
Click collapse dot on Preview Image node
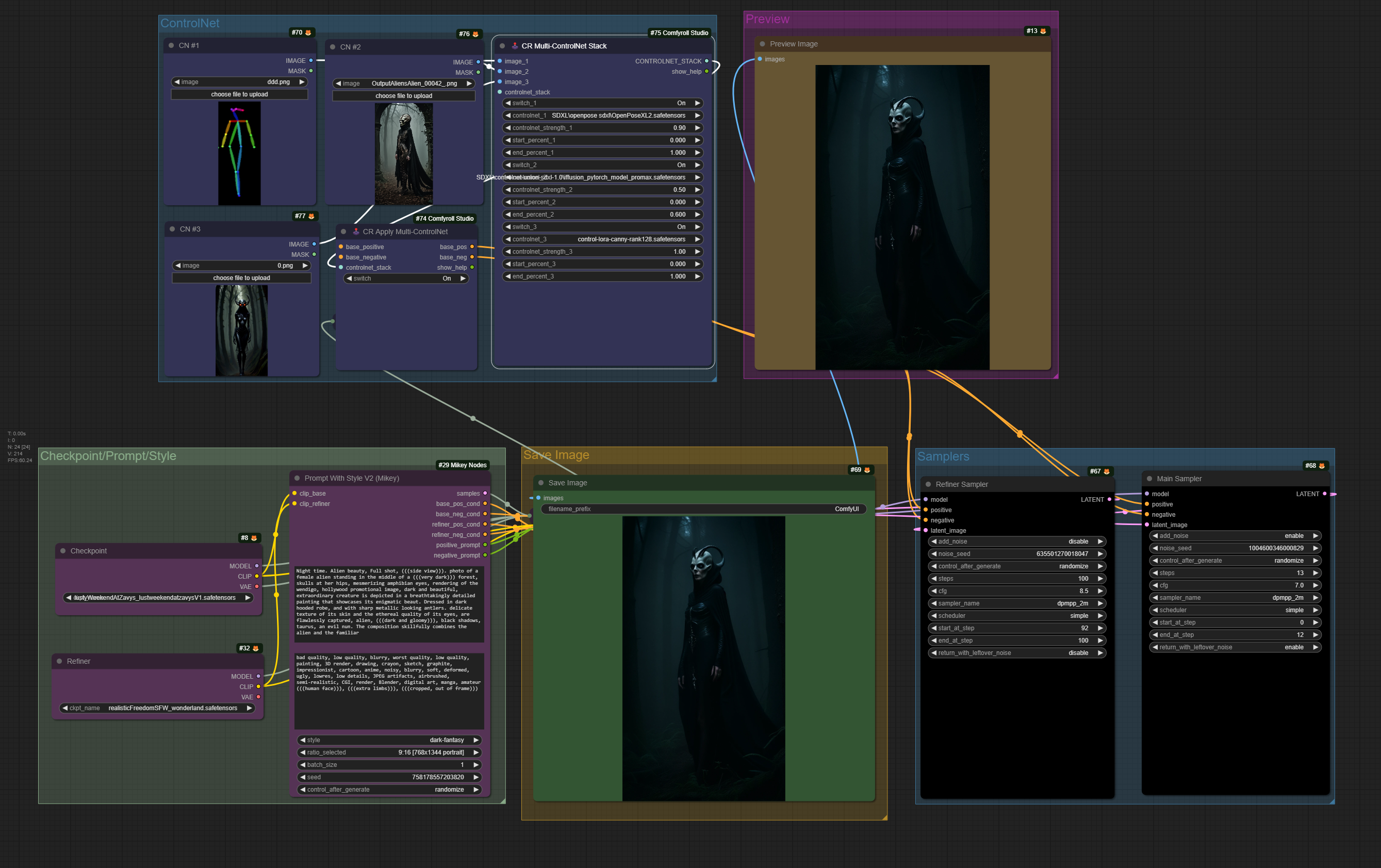point(762,44)
